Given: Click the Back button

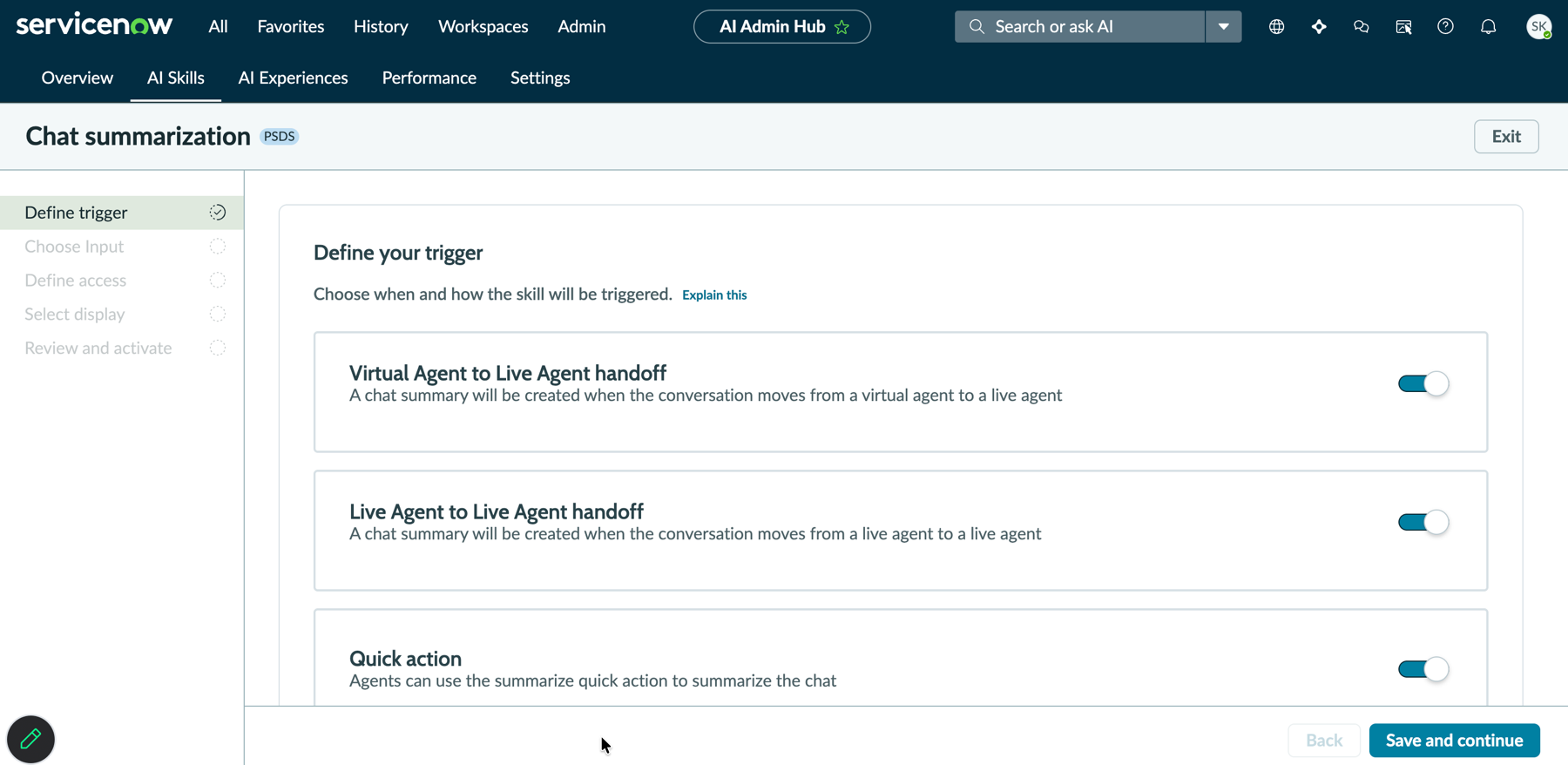Looking at the screenshot, I should pos(1324,741).
